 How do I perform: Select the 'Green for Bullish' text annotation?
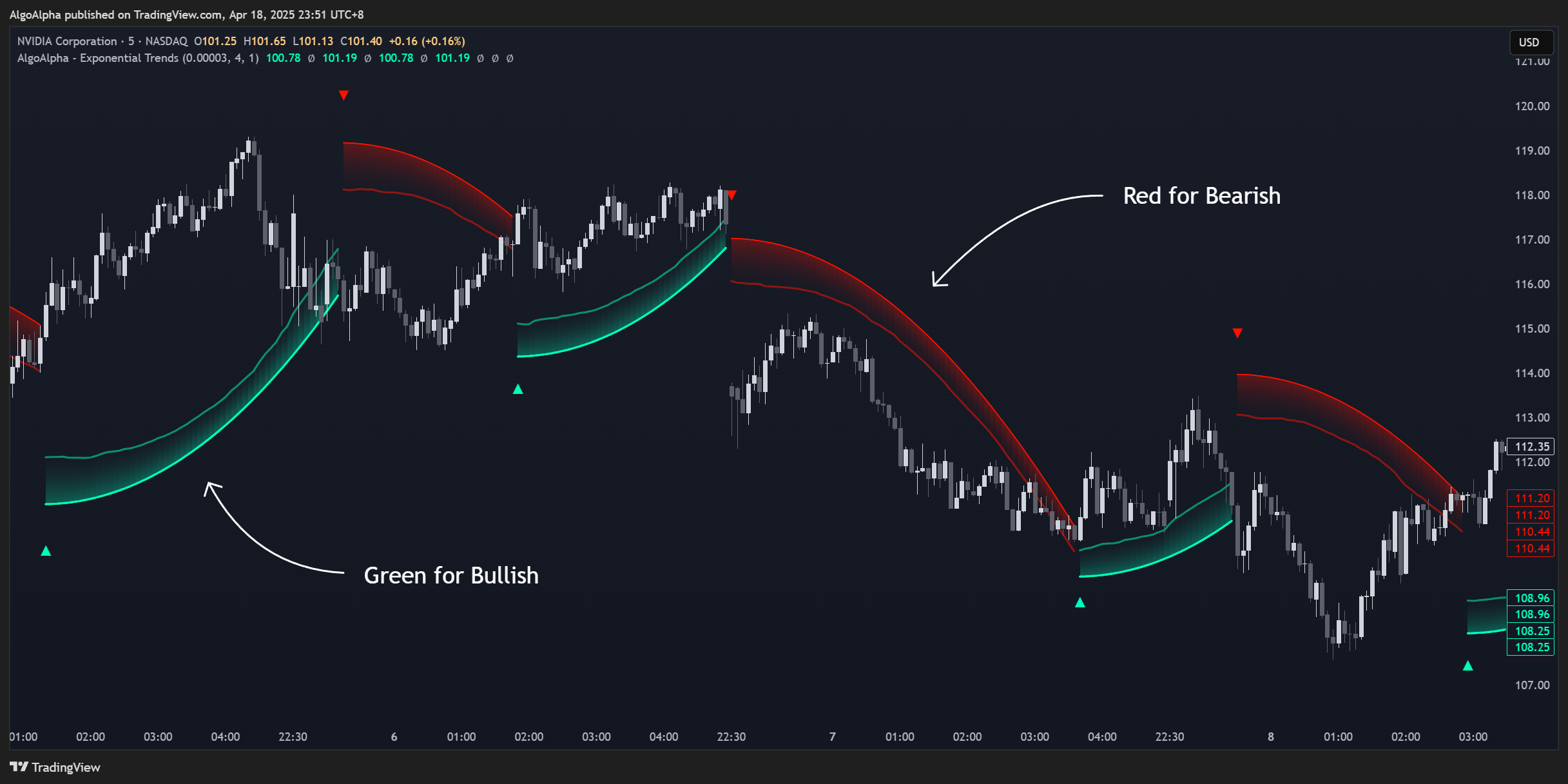click(451, 575)
